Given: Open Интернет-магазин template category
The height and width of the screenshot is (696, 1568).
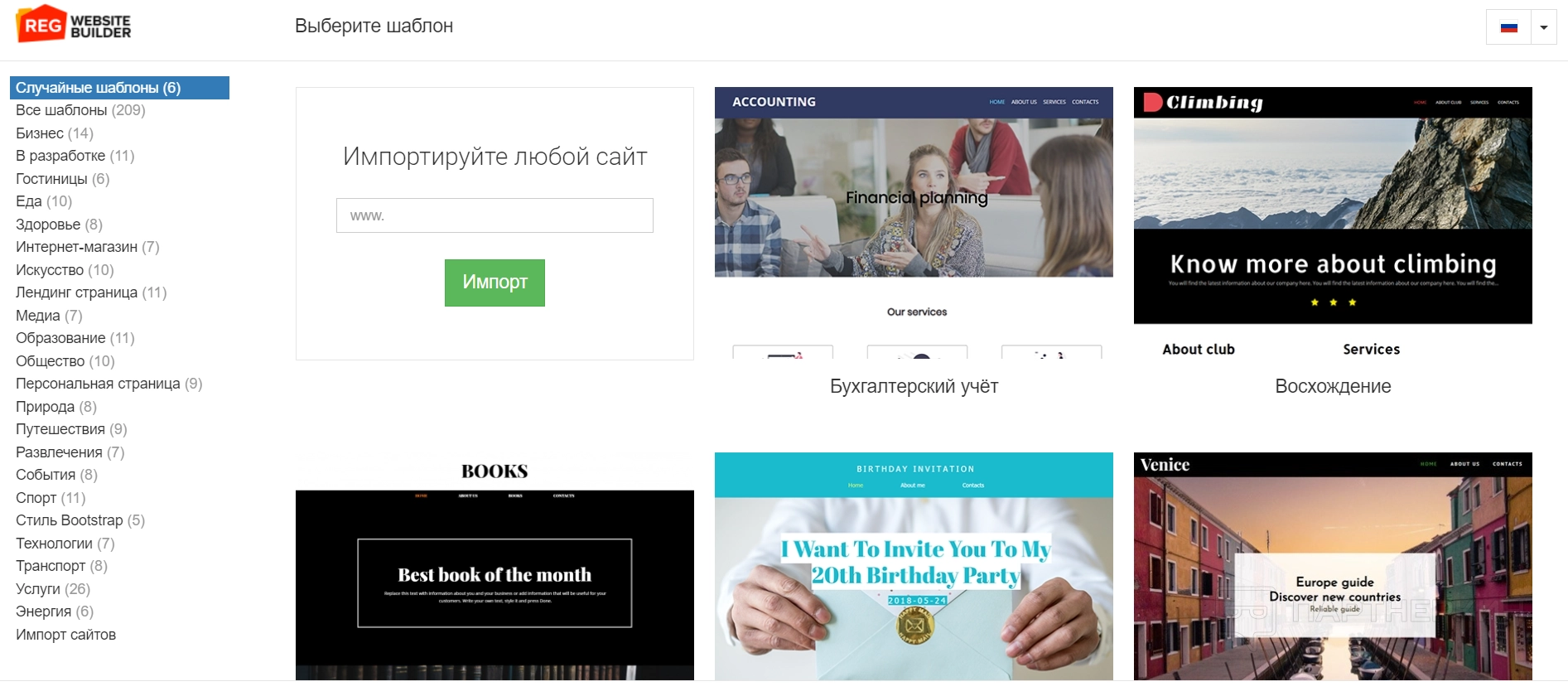Looking at the screenshot, I should pyautogui.click(x=88, y=247).
